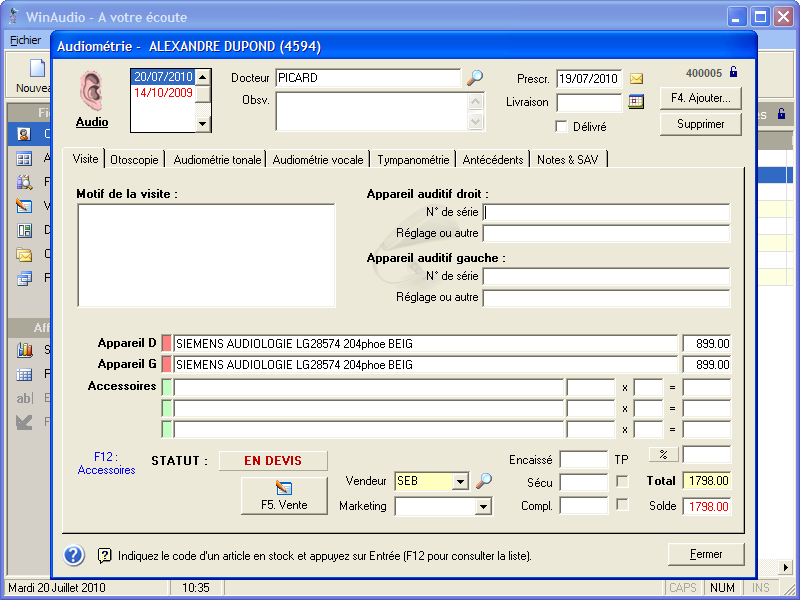Select the 14/10/2009 visit date entry
Viewport: 800px width, 600px height.
click(163, 92)
